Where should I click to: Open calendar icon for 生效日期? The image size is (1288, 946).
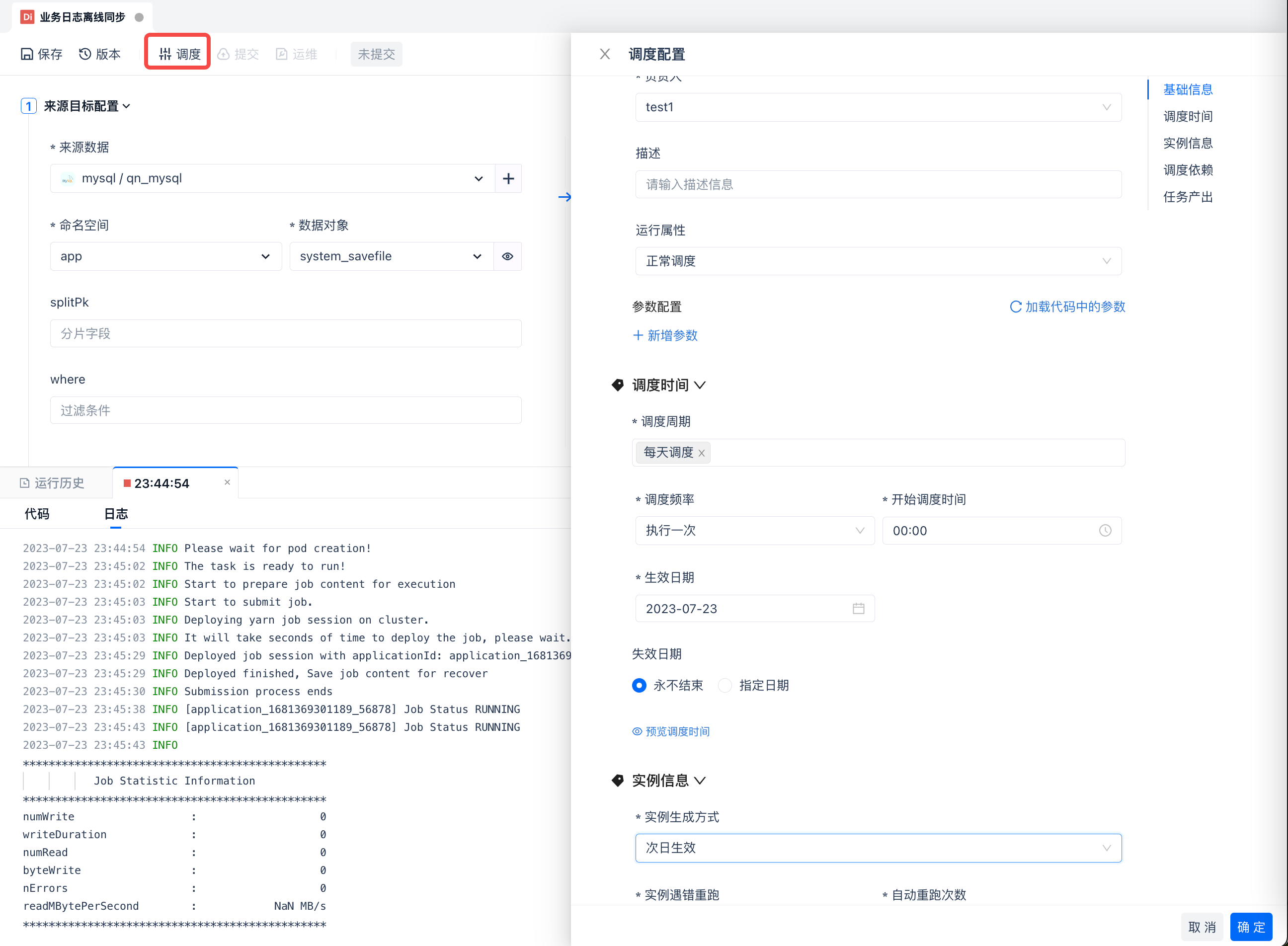858,609
